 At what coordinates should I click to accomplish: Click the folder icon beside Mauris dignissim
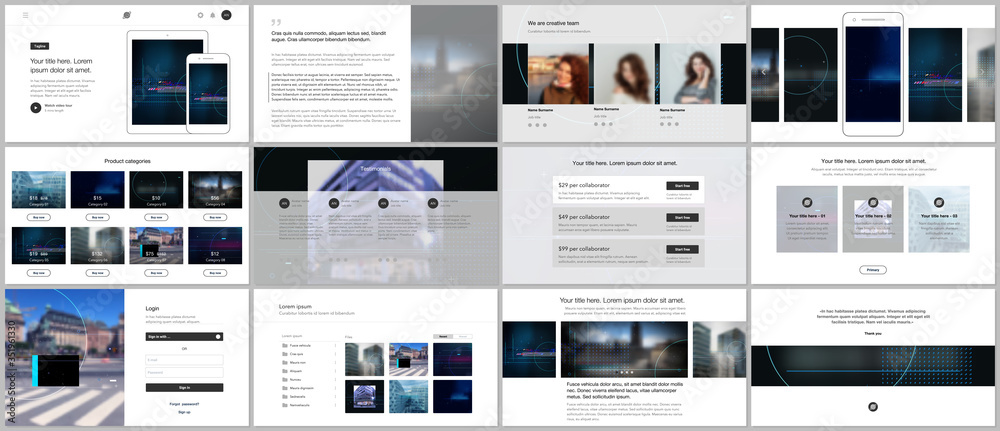point(284,388)
